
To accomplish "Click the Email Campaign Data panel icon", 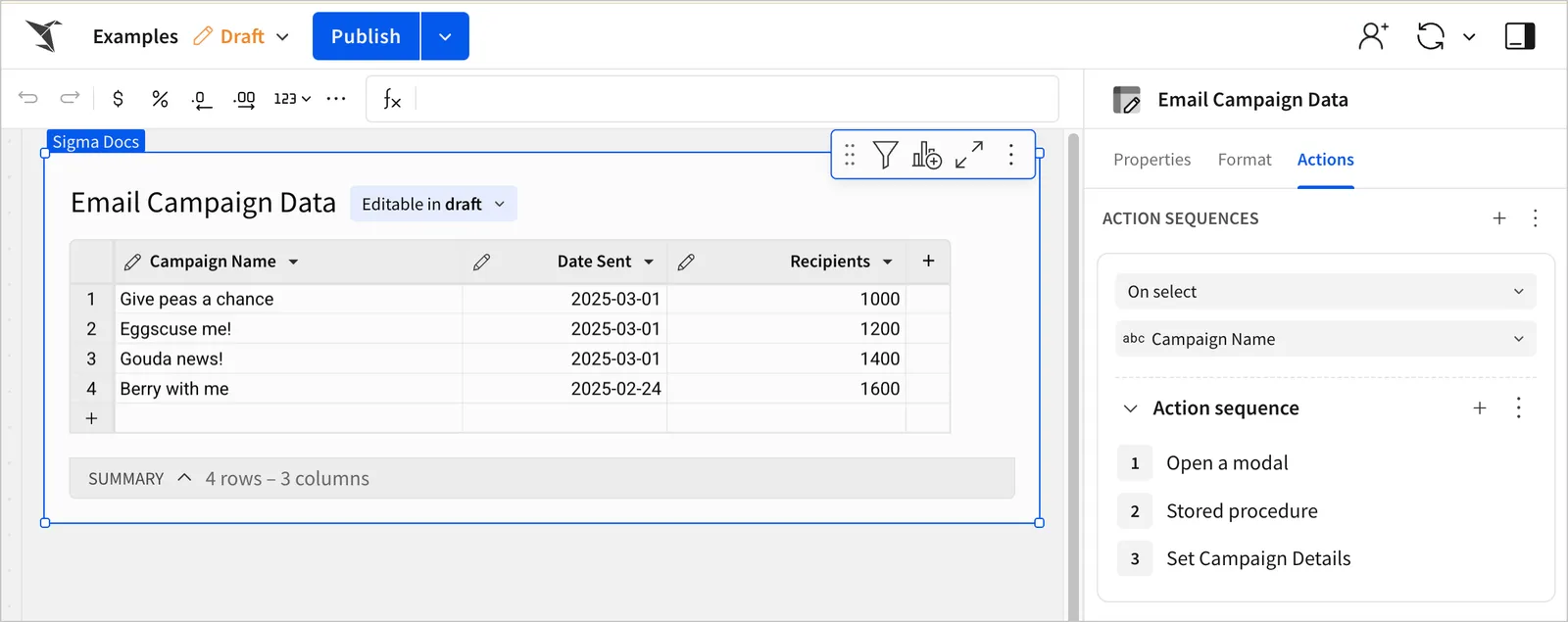I will pyautogui.click(x=1127, y=100).
